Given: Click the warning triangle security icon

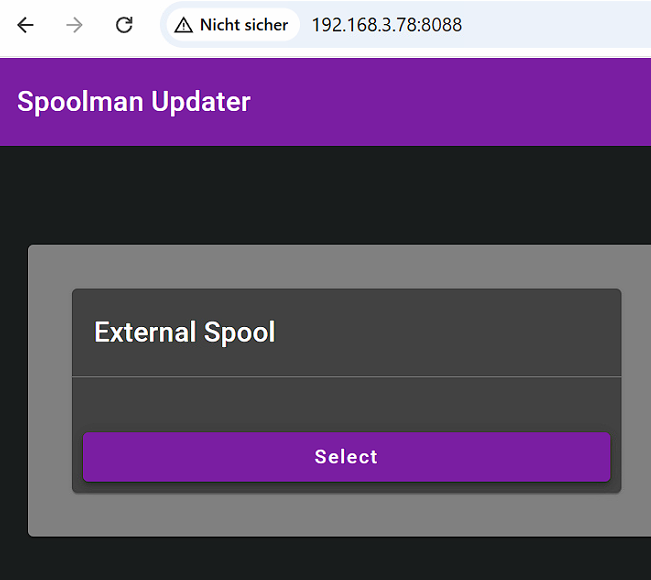Looking at the screenshot, I should click(183, 25).
